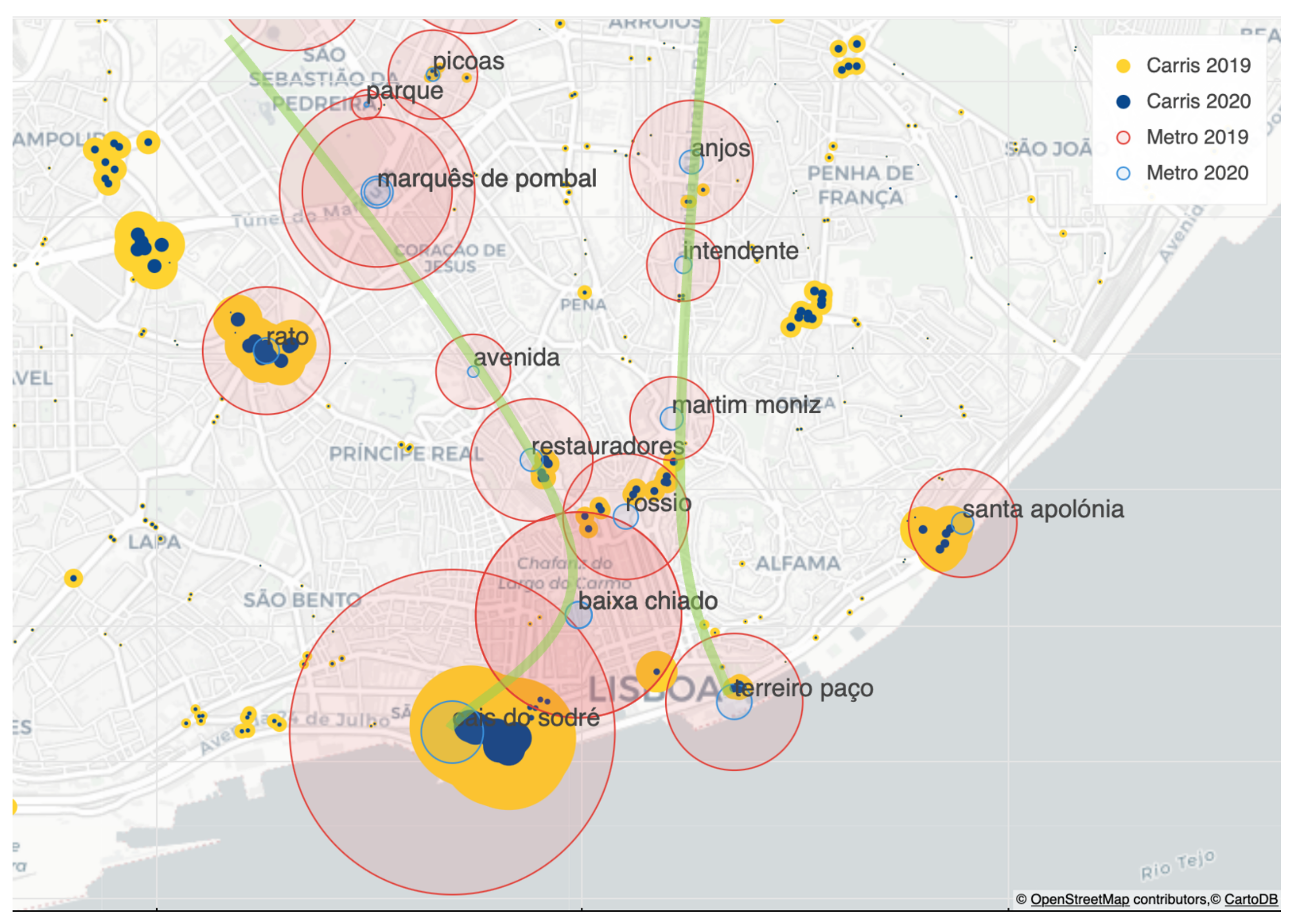Click the parque station label

404,91
